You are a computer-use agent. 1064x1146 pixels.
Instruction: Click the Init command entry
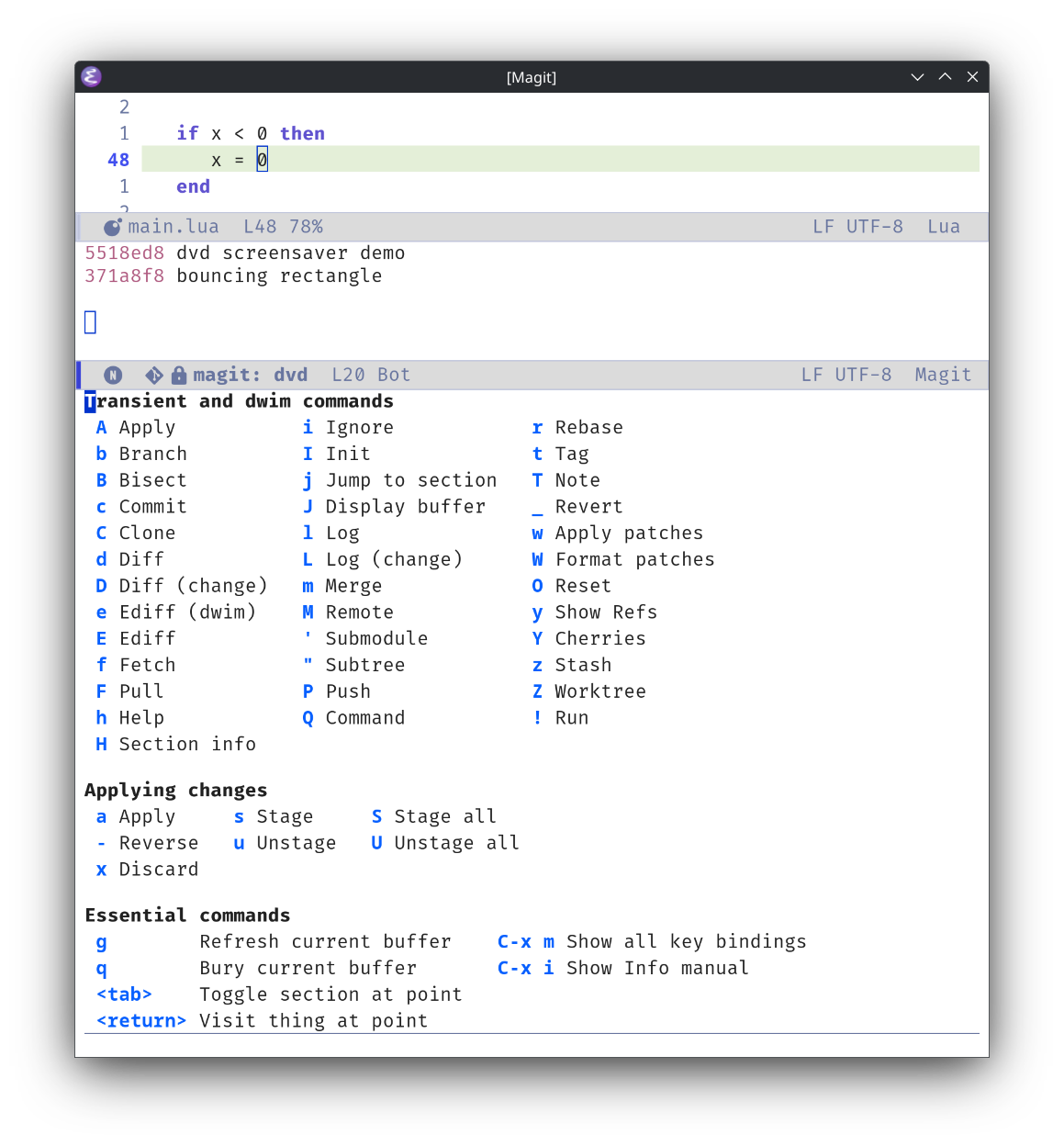[337, 454]
